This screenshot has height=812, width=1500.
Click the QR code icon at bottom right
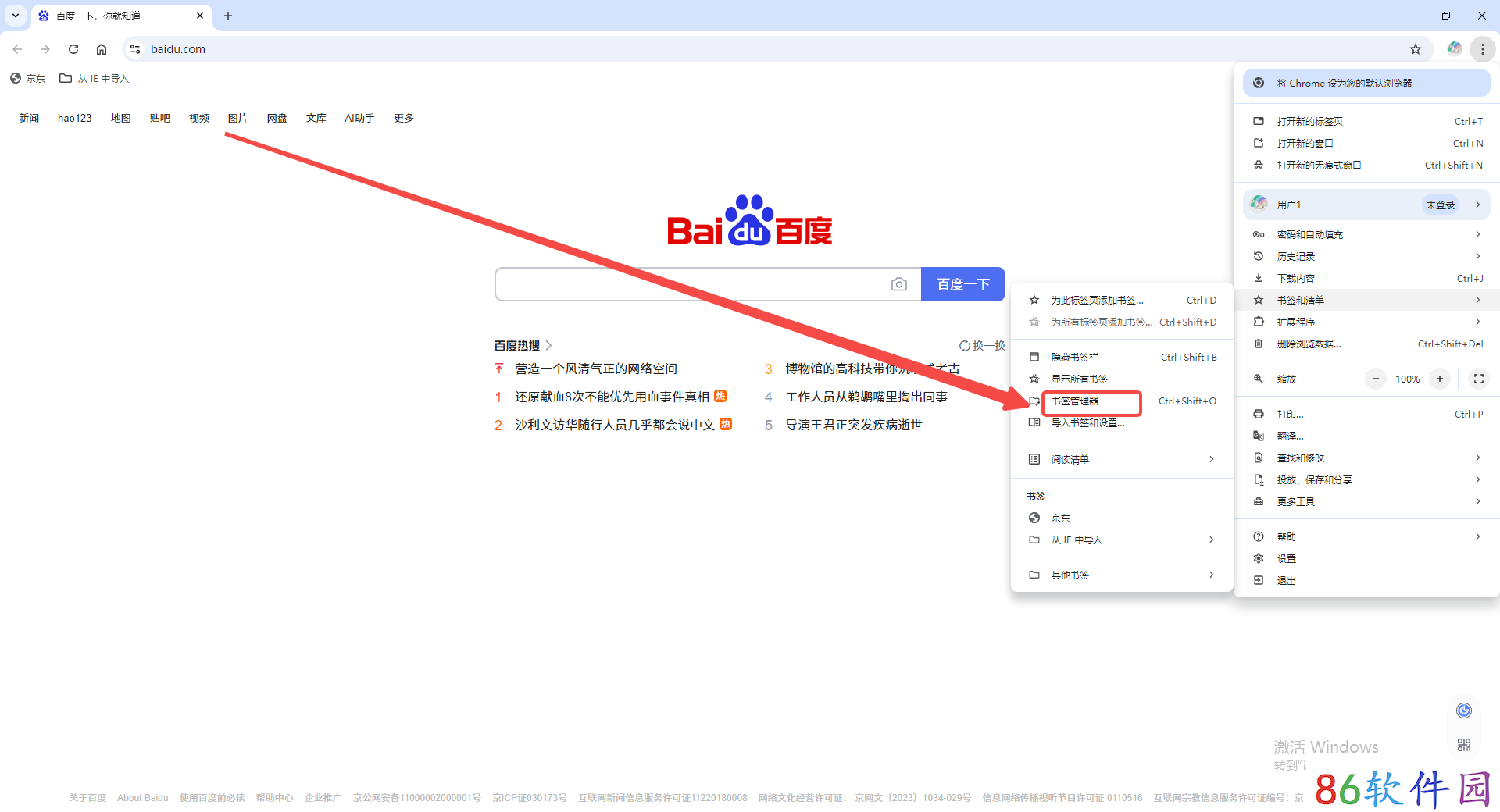pyautogui.click(x=1464, y=745)
